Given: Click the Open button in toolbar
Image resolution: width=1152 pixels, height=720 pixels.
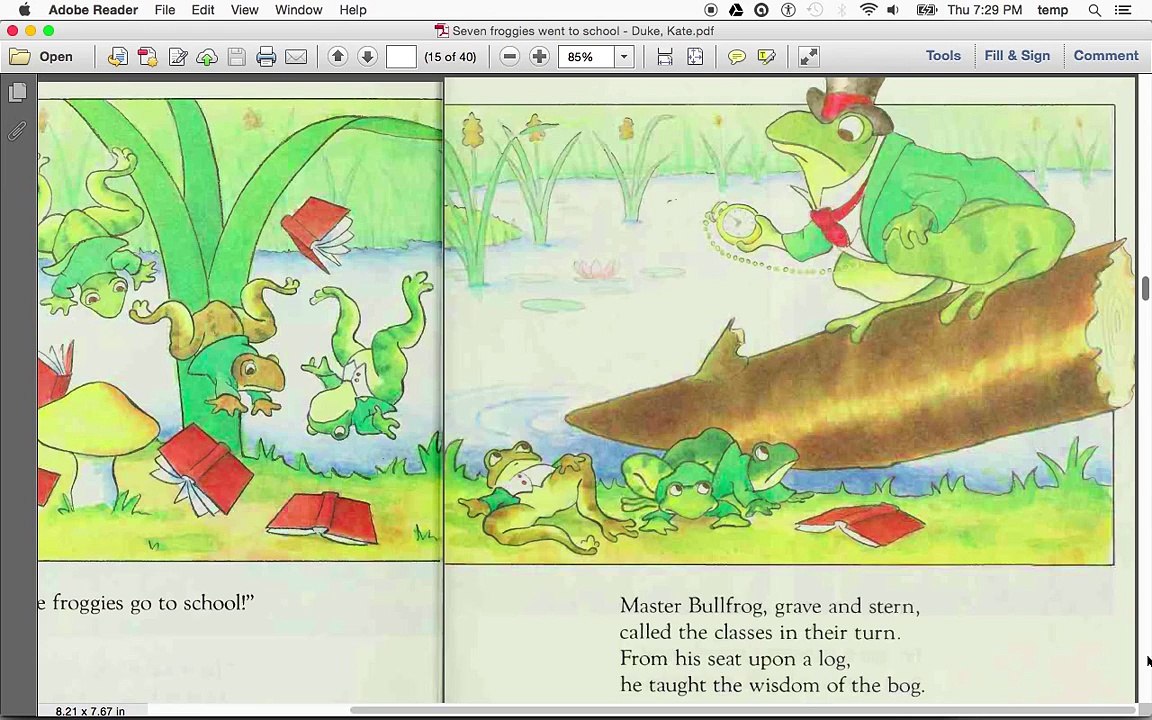Looking at the screenshot, I should click(42, 57).
